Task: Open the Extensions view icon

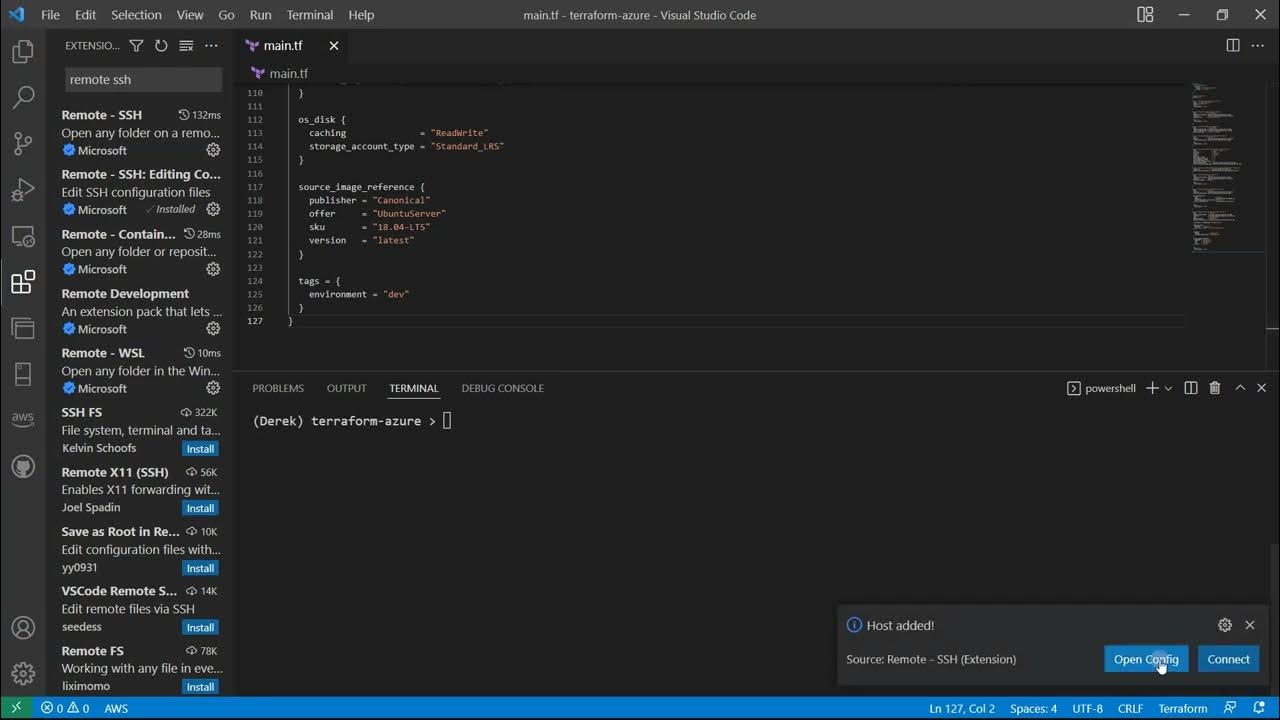Action: coord(23,282)
